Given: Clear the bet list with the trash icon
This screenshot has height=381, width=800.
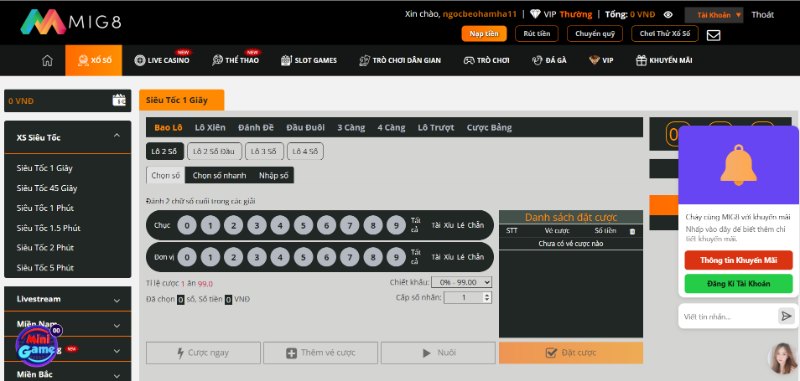Looking at the screenshot, I should coord(633,231).
